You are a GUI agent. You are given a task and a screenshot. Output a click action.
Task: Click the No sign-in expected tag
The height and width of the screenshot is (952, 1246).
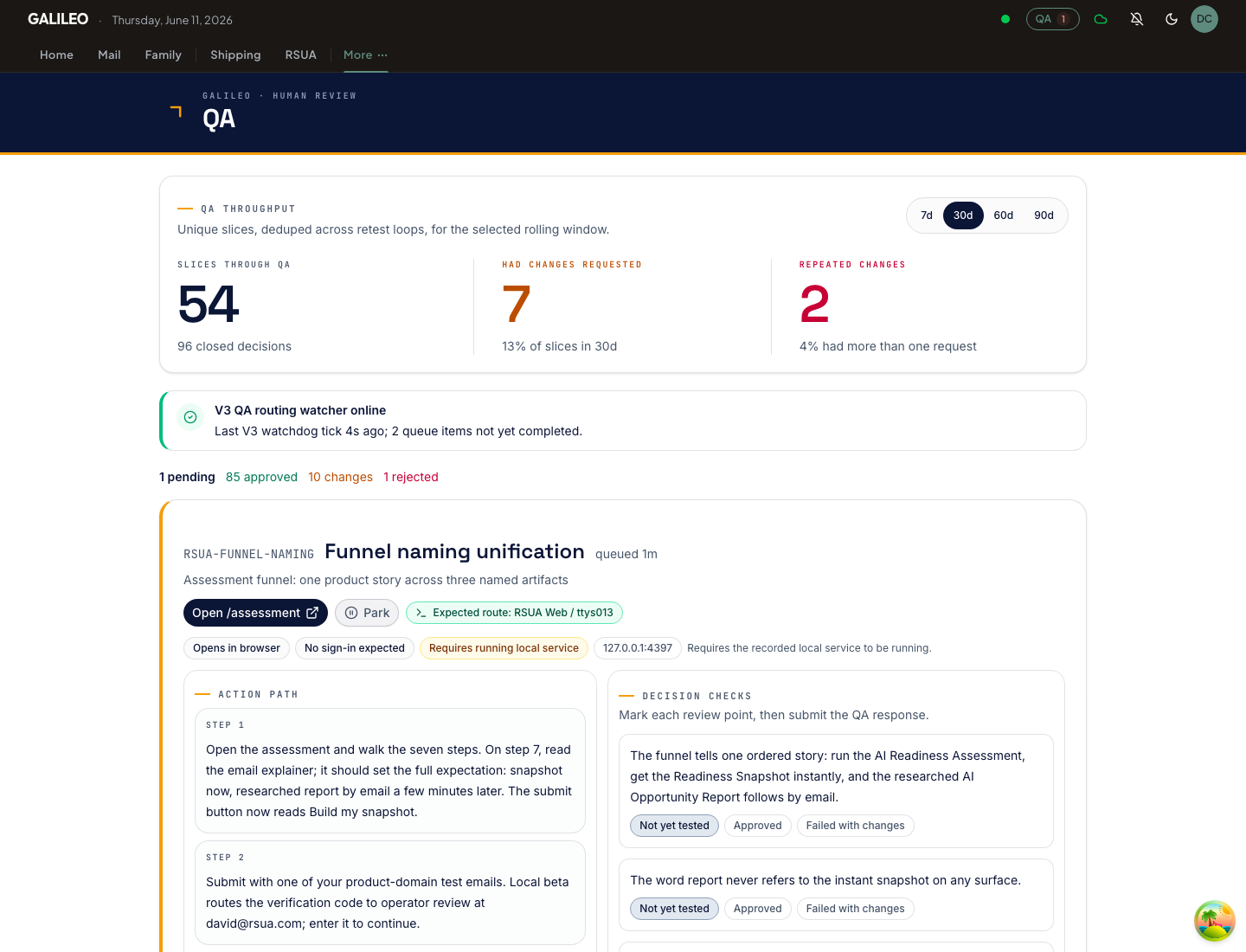point(355,648)
